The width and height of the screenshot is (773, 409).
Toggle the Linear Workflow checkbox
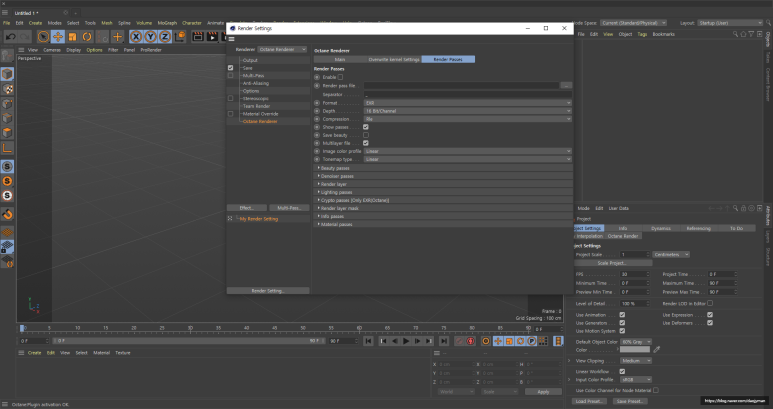(x=622, y=372)
